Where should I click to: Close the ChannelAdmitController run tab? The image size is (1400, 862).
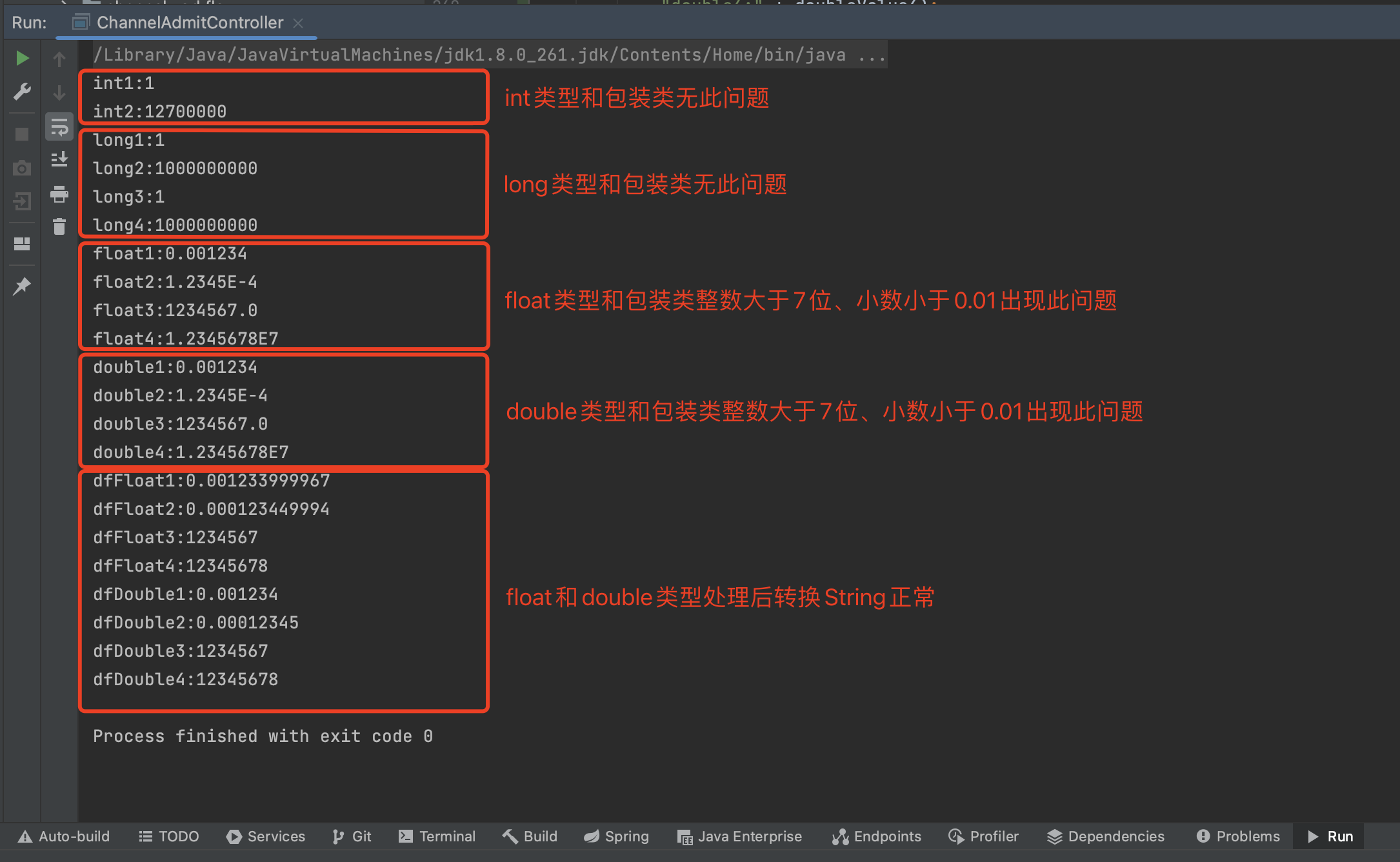point(298,23)
